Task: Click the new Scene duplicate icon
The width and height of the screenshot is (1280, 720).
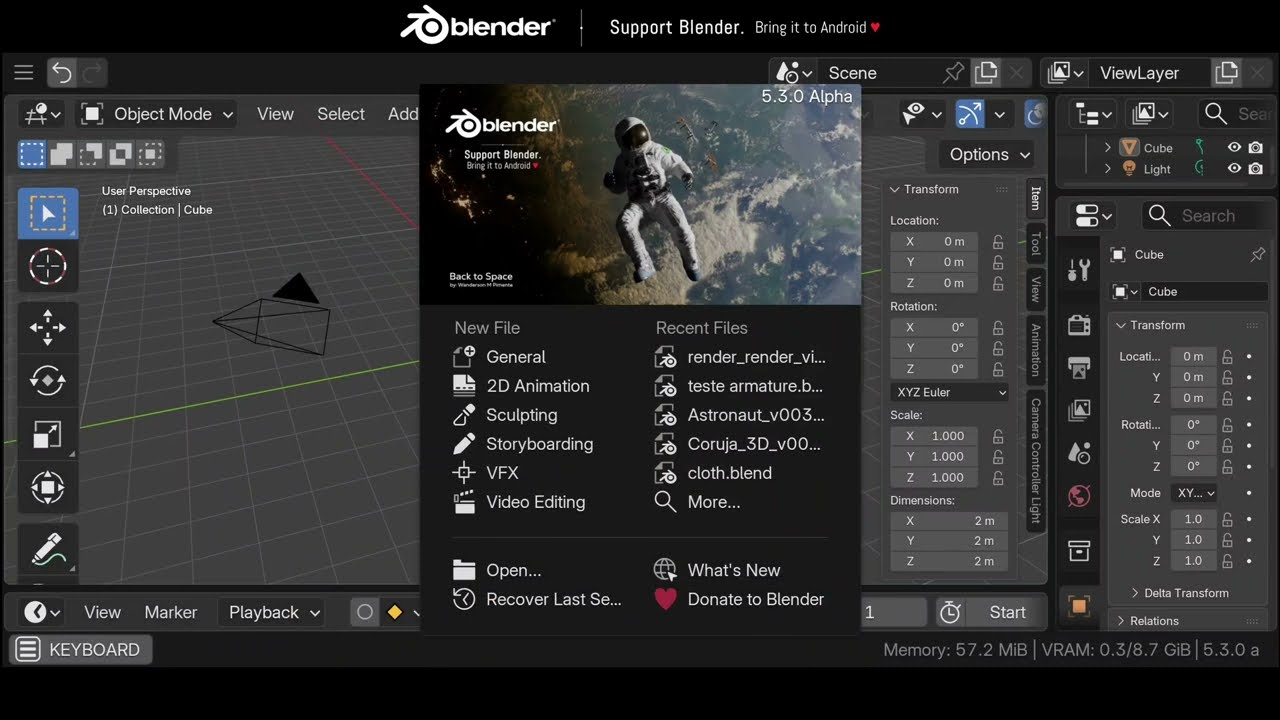Action: coord(986,72)
